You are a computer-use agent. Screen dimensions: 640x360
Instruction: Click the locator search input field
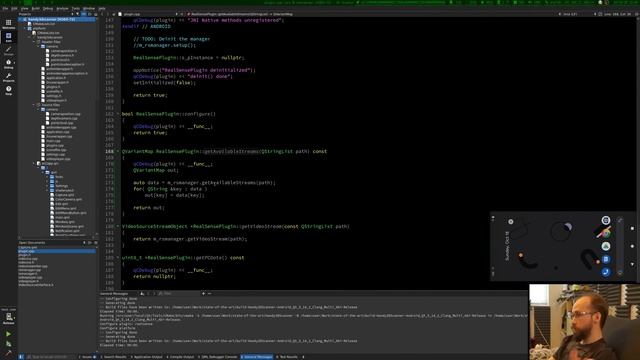pyautogui.click(x=51, y=357)
